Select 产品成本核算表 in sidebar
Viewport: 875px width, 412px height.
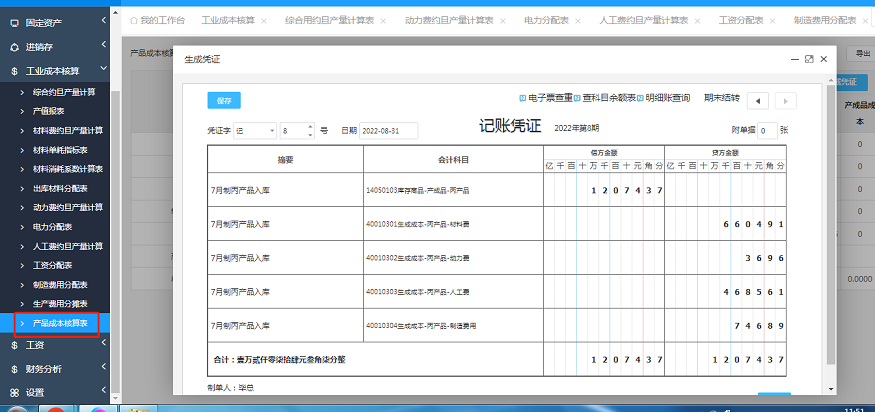60,323
